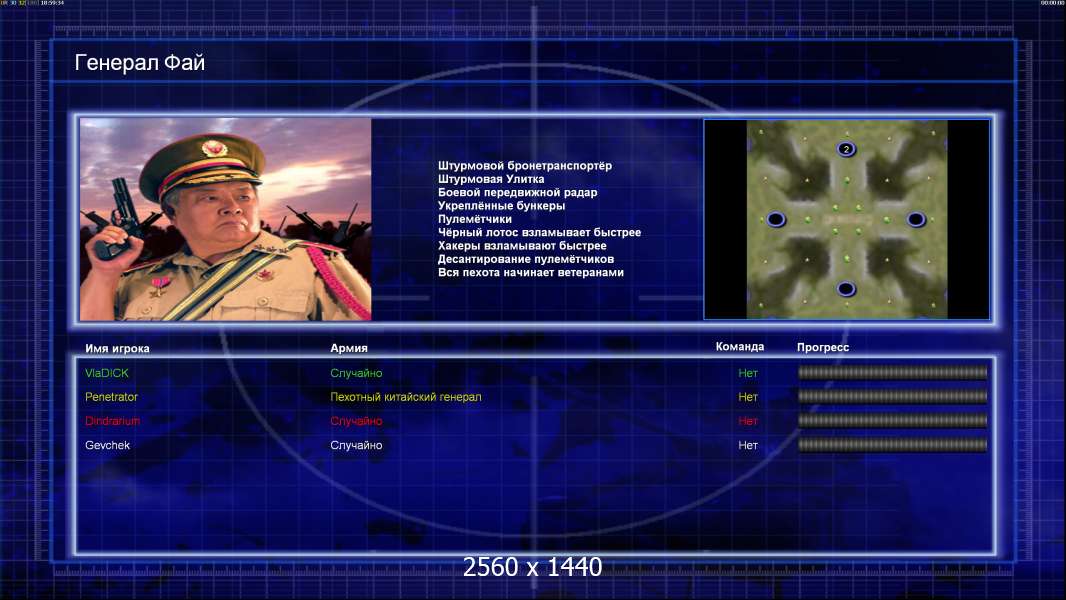The height and width of the screenshot is (600, 1066).
Task: Click the 'Генерал Фай' title text
Action: click(x=140, y=64)
